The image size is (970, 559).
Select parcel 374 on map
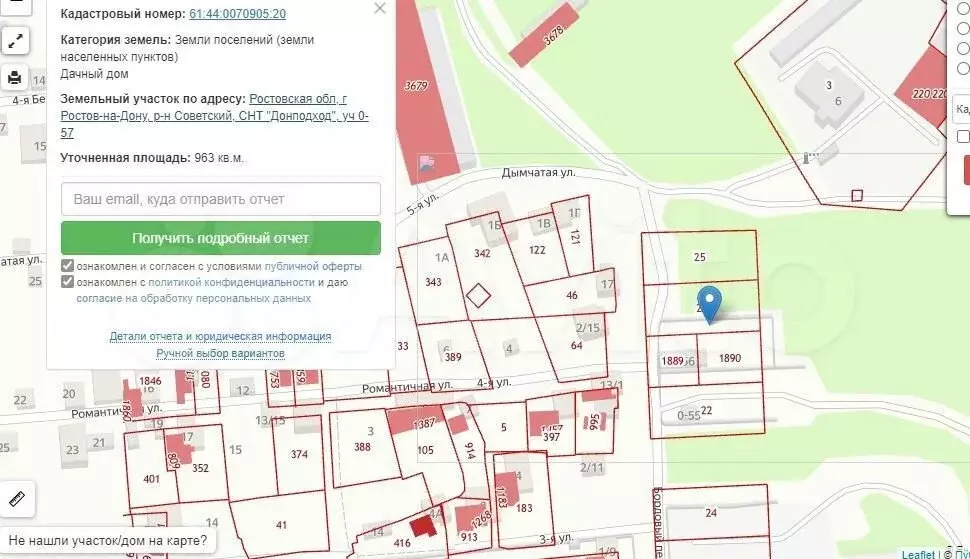coord(299,454)
